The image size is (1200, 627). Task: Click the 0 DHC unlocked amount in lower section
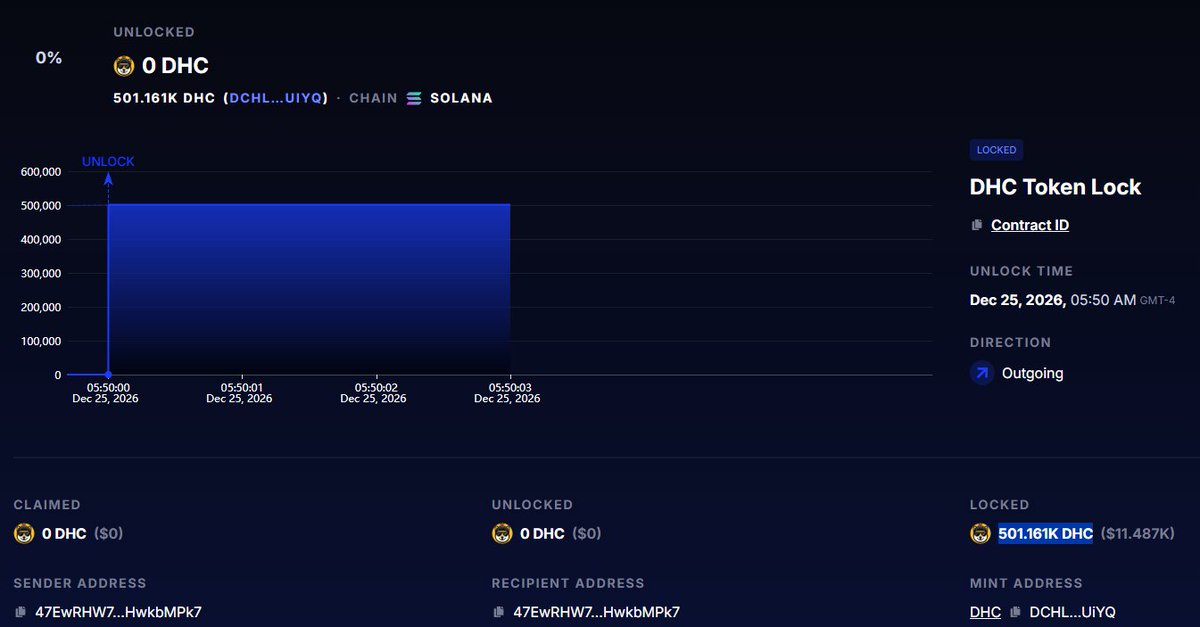[542, 534]
